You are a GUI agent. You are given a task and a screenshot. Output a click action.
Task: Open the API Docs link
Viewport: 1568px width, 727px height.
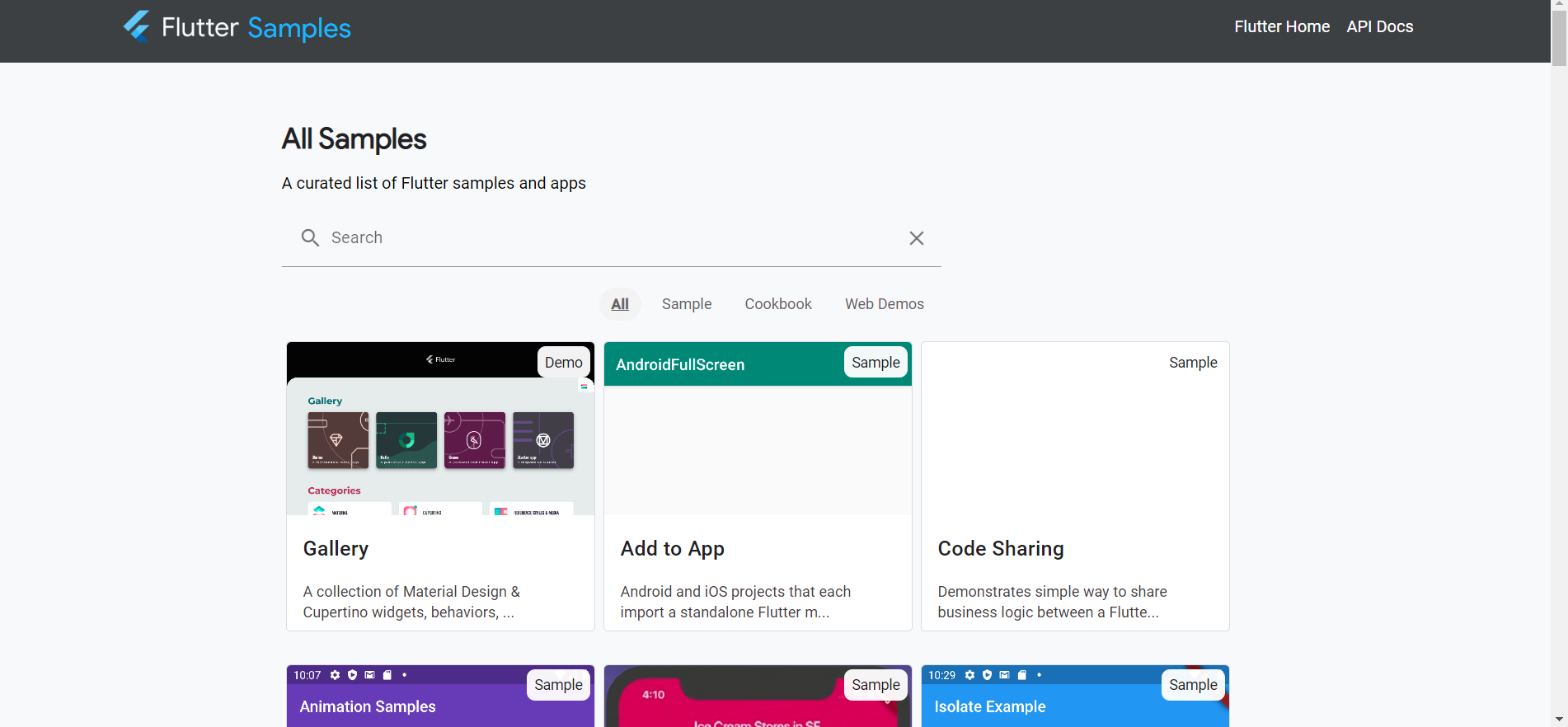coord(1380,26)
